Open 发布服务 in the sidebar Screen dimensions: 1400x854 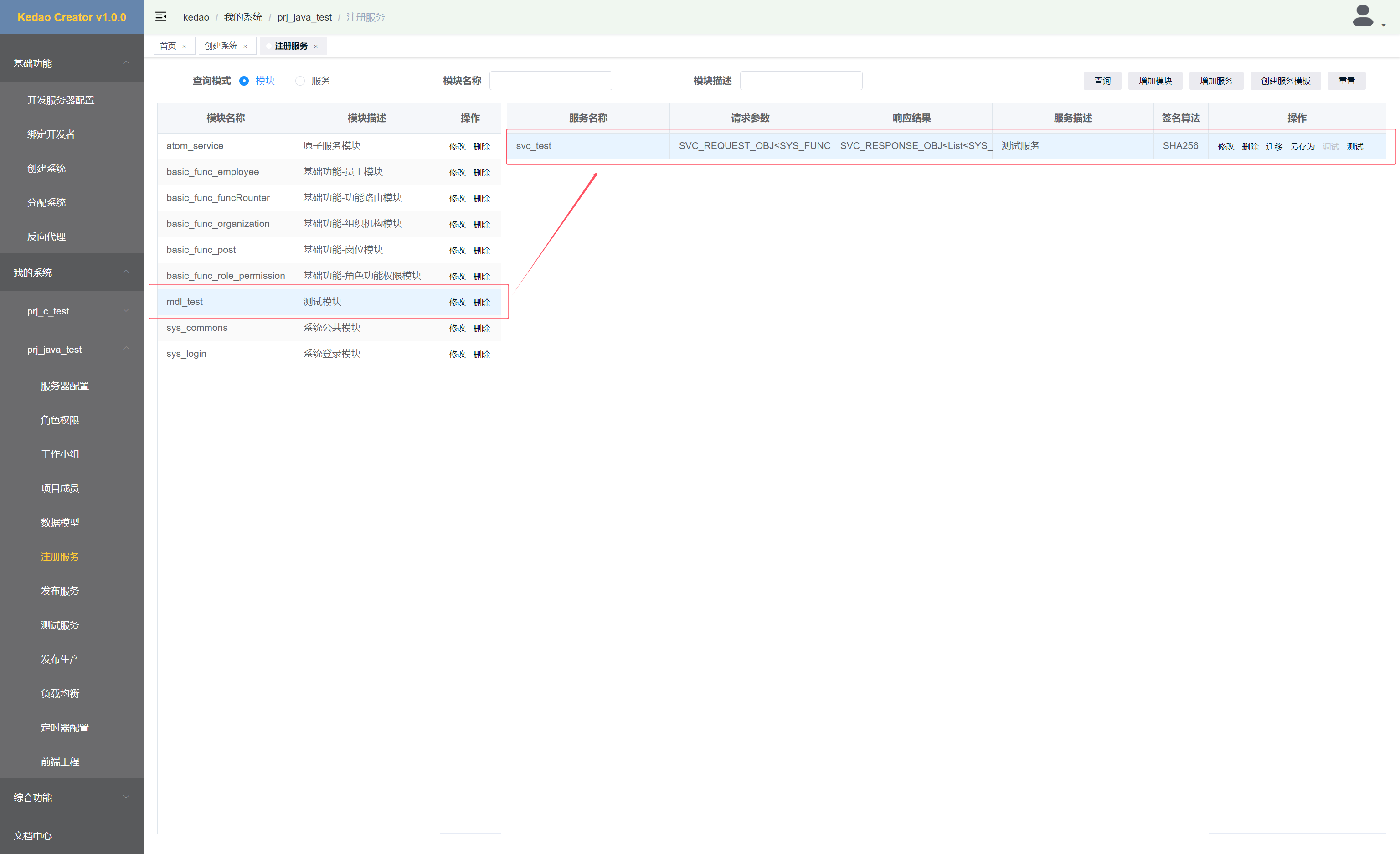60,591
